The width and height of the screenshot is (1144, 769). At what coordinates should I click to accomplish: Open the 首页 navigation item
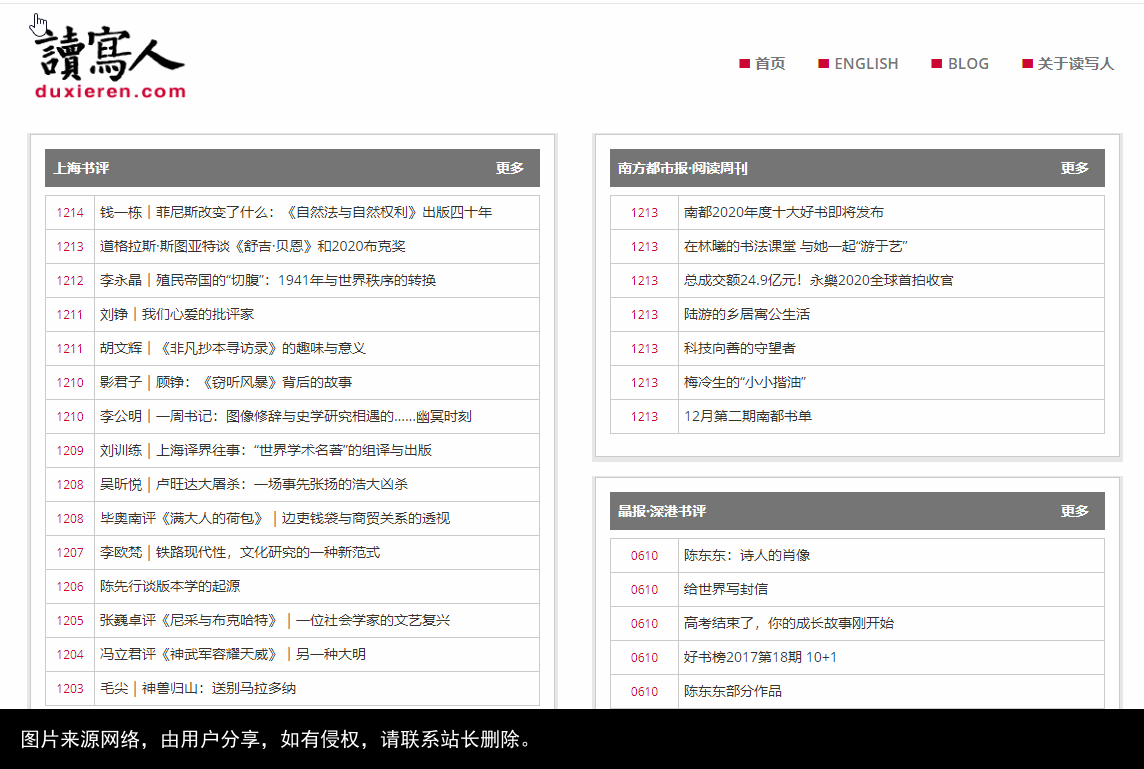[768, 63]
